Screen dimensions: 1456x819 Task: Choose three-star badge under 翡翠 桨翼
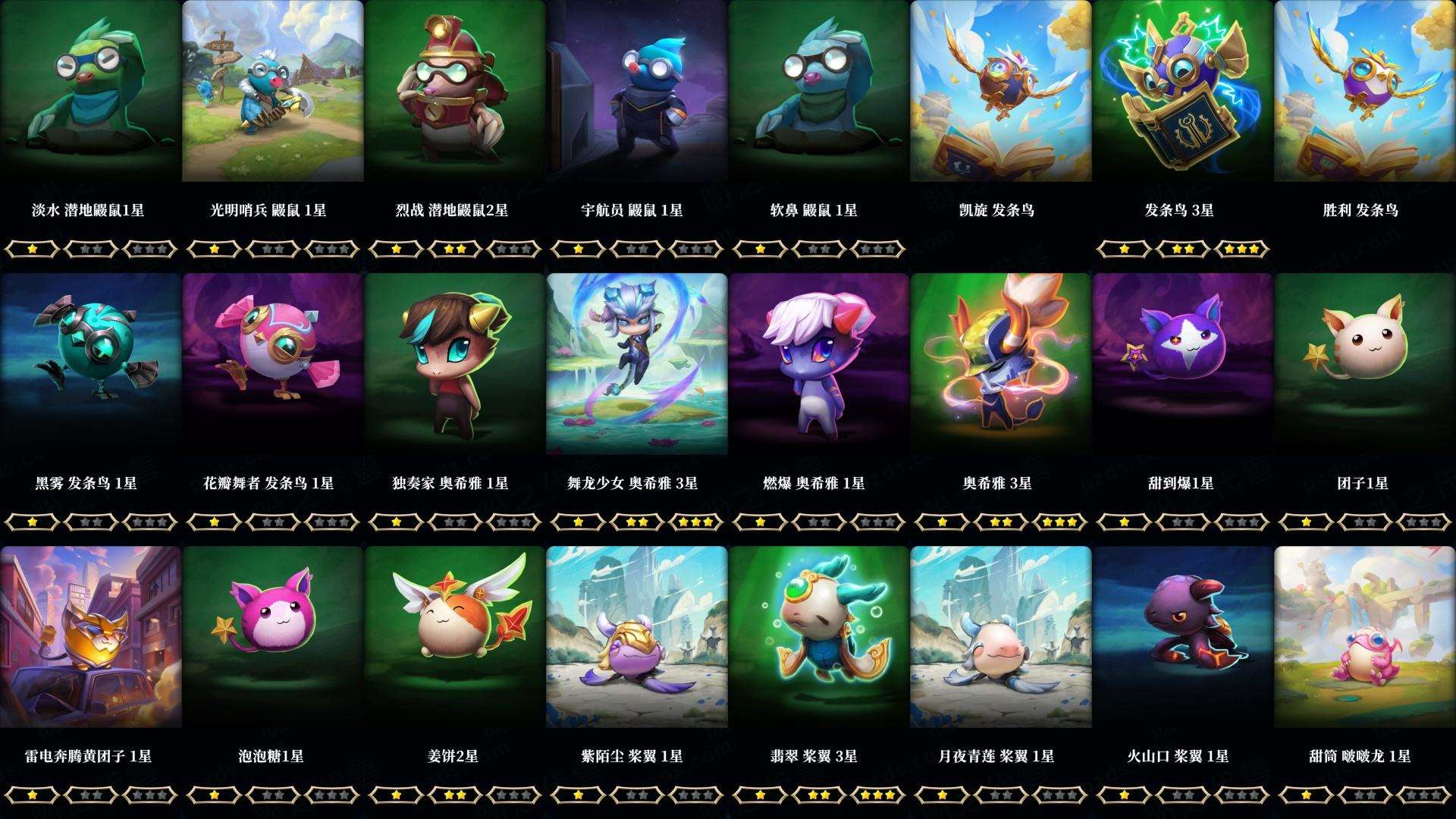[878, 795]
